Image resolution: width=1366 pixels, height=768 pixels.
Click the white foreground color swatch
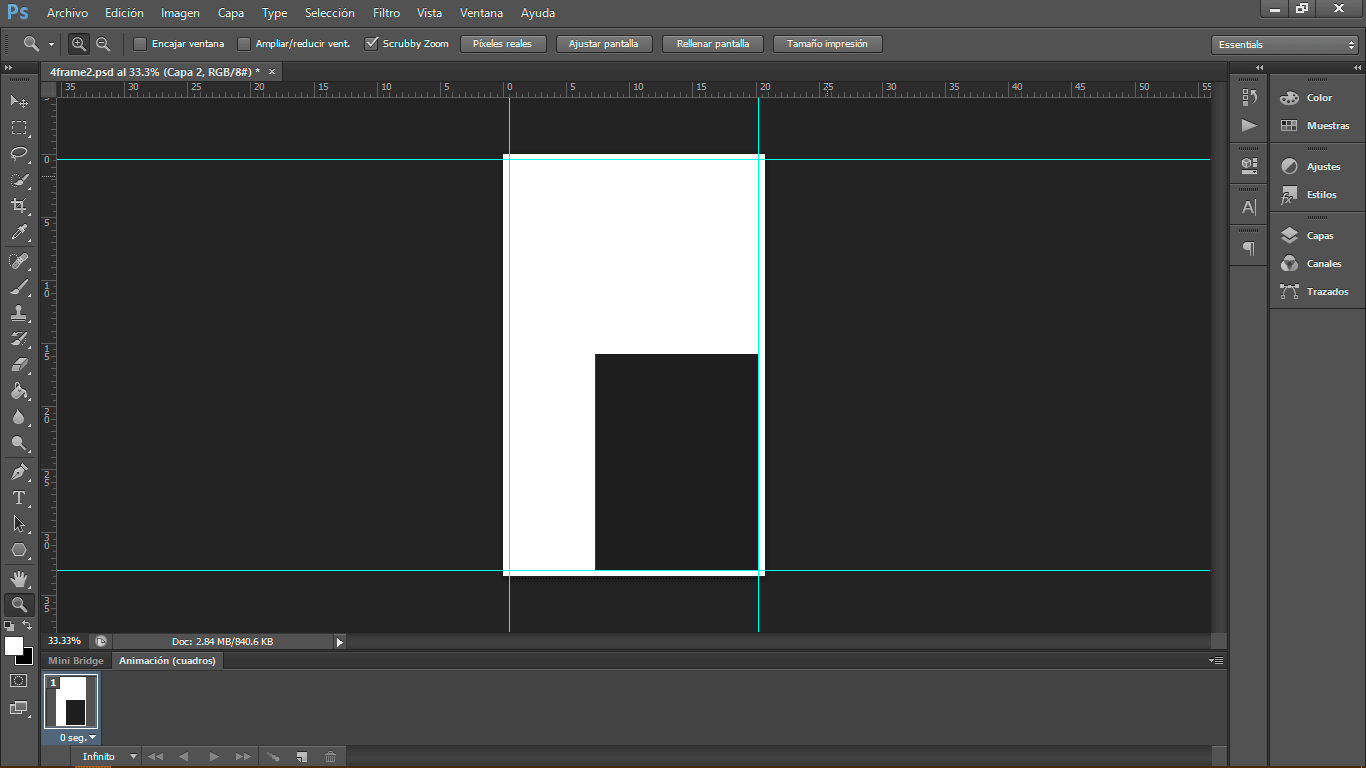[x=13, y=646]
